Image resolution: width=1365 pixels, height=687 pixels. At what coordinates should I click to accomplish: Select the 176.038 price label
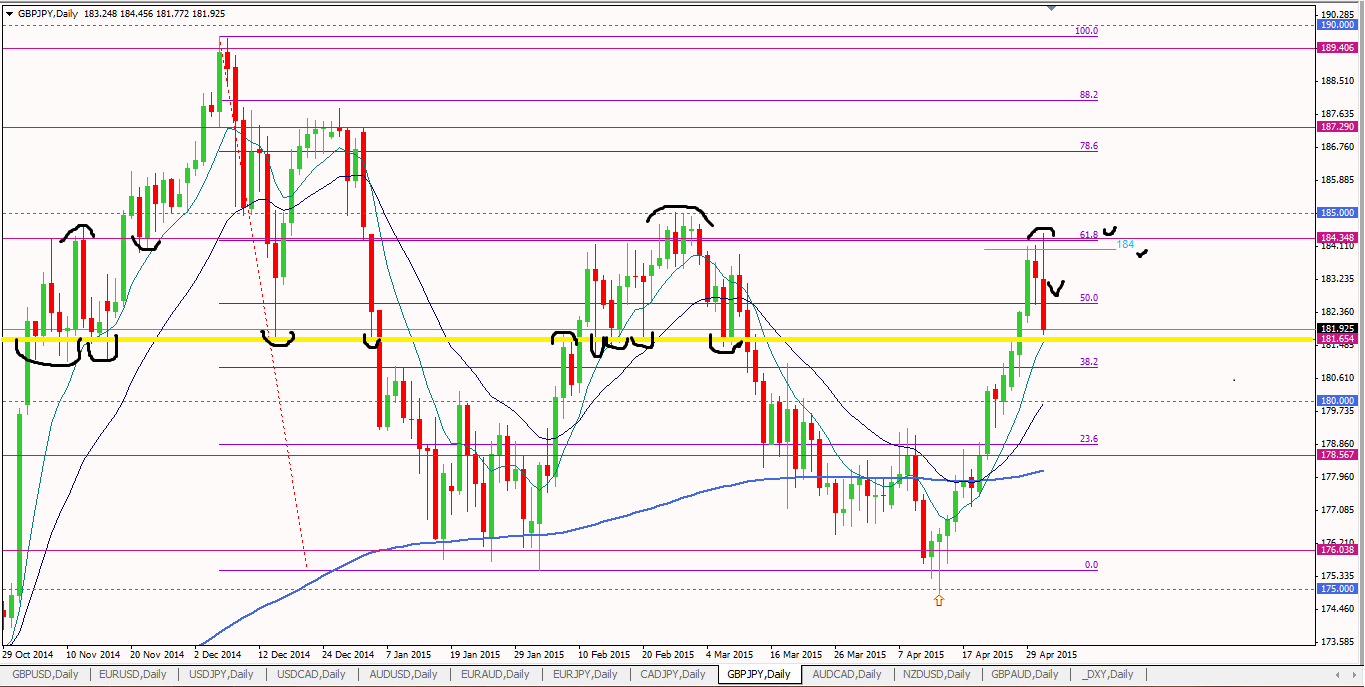(x=1338, y=549)
